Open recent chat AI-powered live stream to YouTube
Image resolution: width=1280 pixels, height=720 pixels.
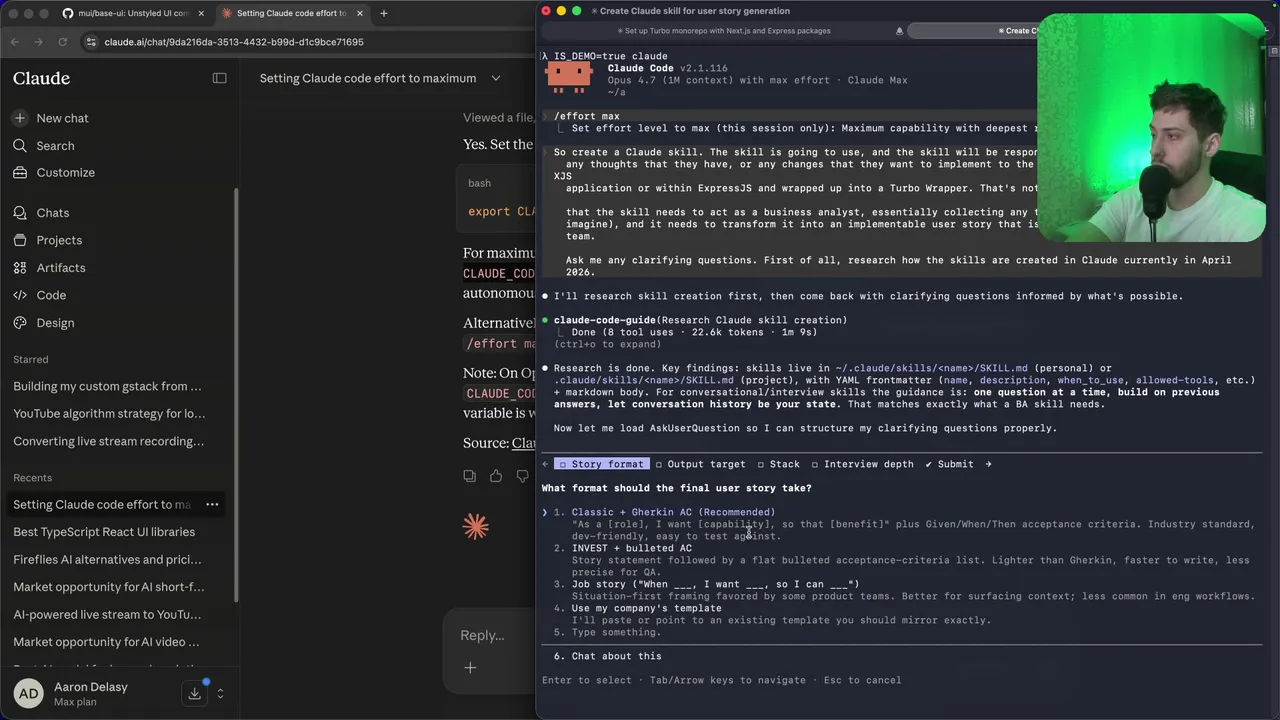107,614
